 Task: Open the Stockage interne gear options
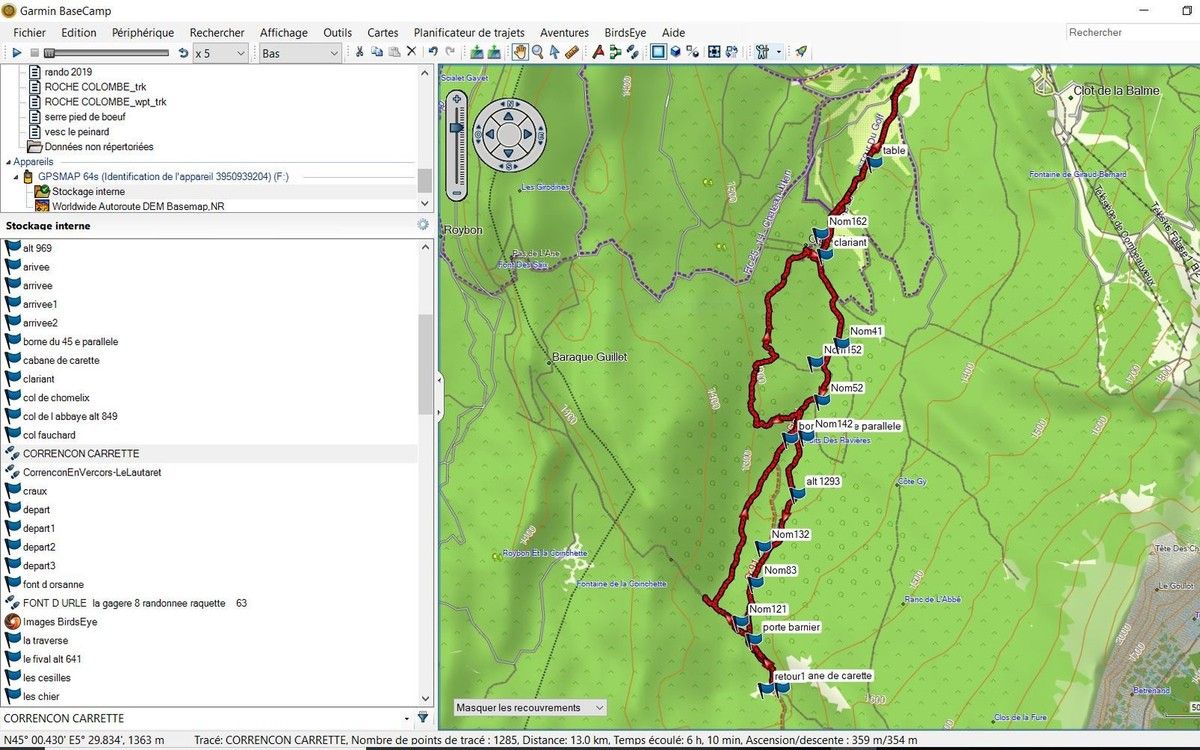423,226
